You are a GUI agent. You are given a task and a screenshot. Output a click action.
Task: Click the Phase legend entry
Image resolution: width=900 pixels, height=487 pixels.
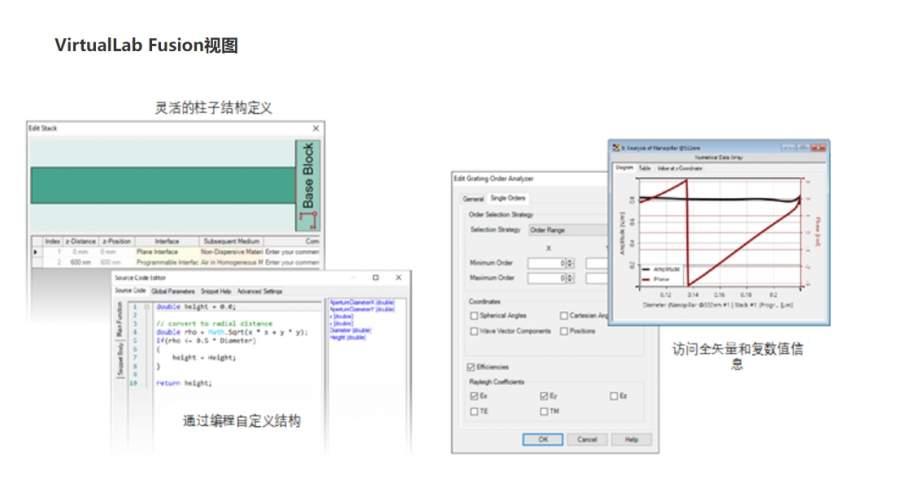[655, 279]
